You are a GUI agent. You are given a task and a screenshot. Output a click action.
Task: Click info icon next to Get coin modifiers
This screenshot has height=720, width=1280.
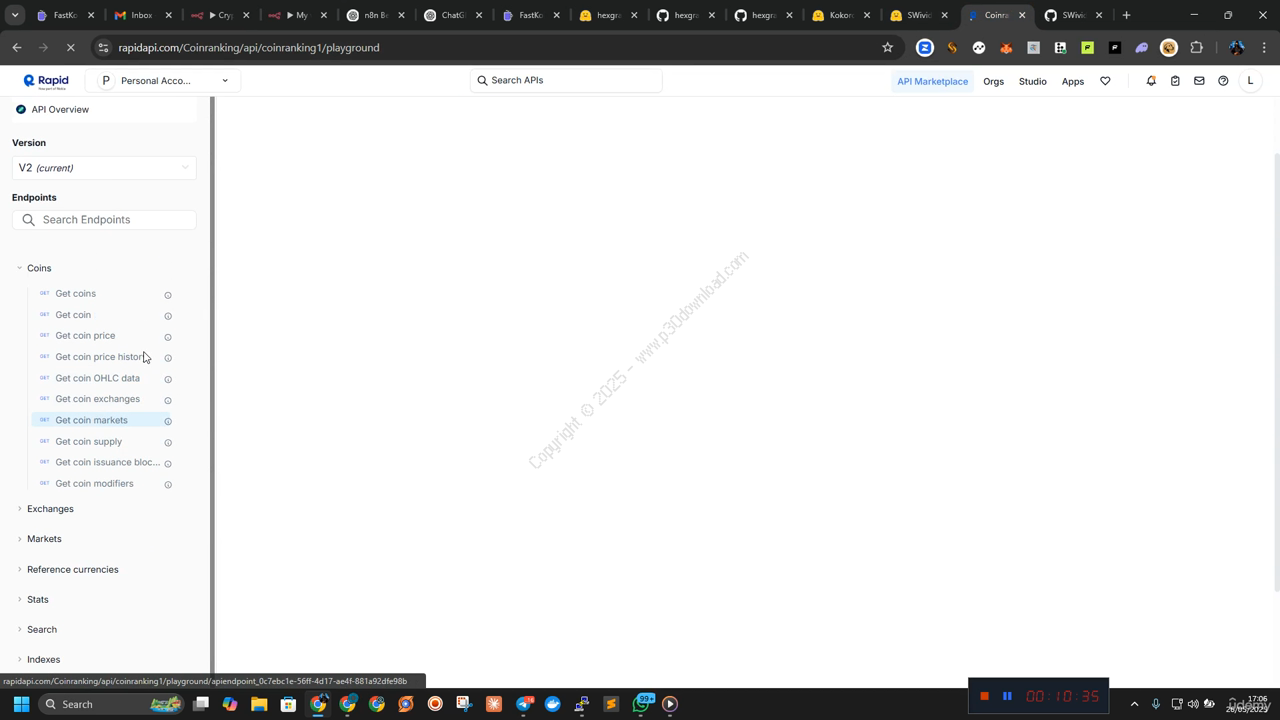[168, 484]
